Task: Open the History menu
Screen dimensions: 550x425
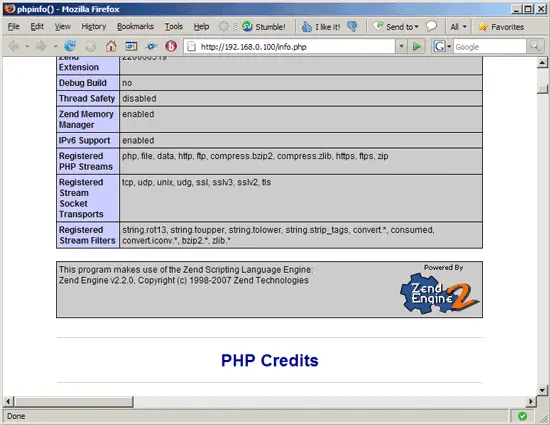Action: pos(94,27)
